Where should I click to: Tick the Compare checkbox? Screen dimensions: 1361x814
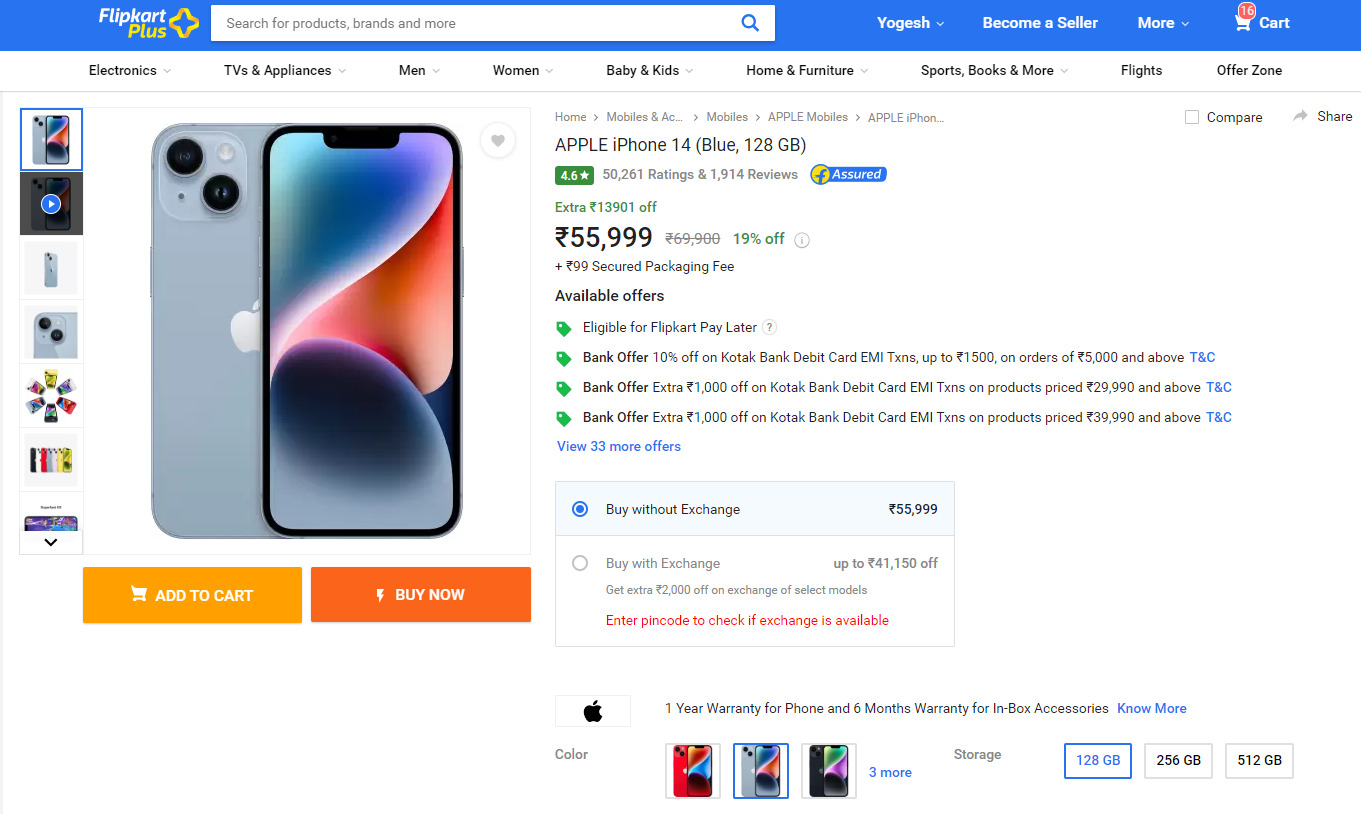point(1192,117)
